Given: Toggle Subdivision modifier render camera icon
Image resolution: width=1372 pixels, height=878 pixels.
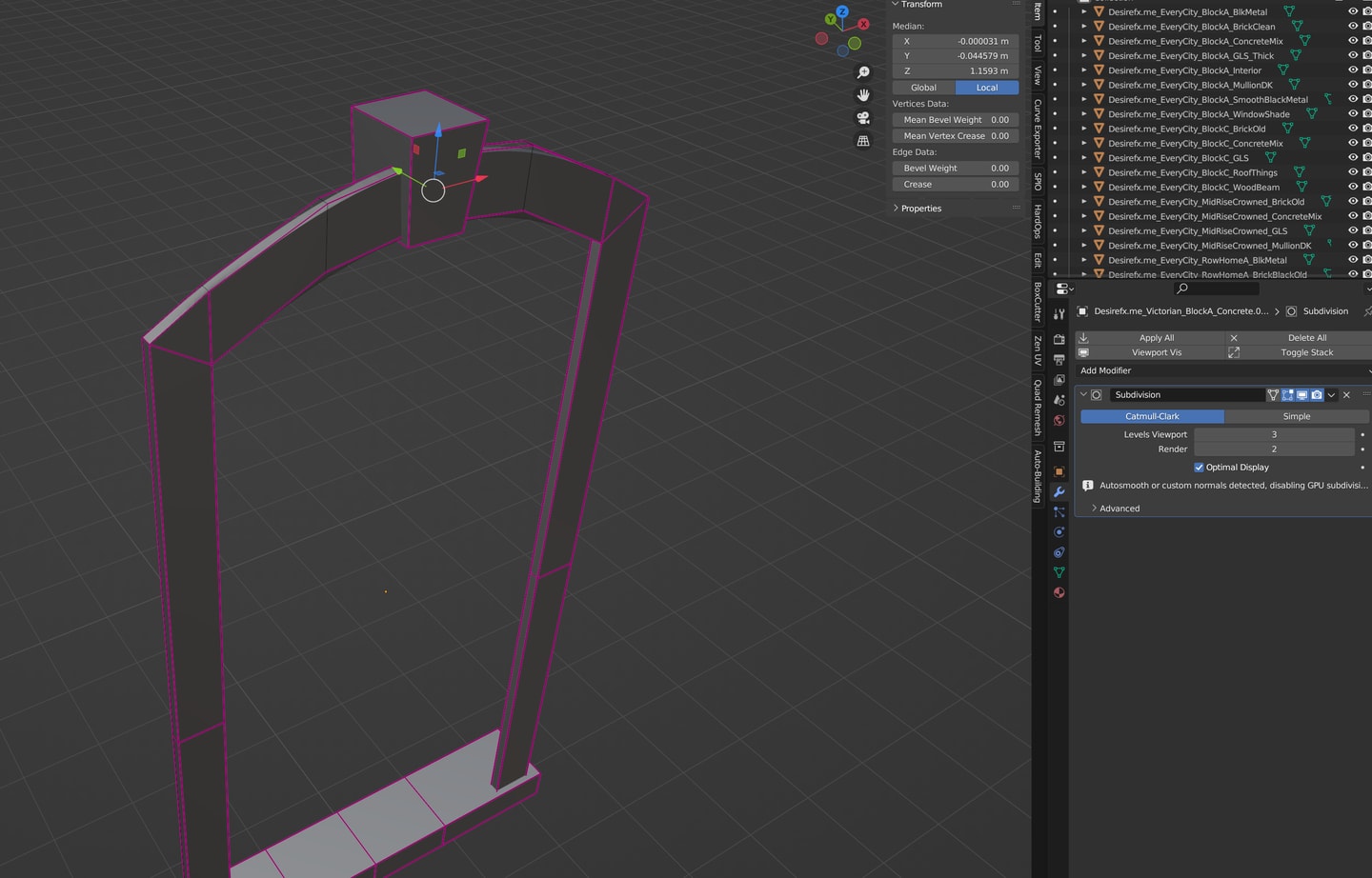Looking at the screenshot, I should tap(1317, 394).
